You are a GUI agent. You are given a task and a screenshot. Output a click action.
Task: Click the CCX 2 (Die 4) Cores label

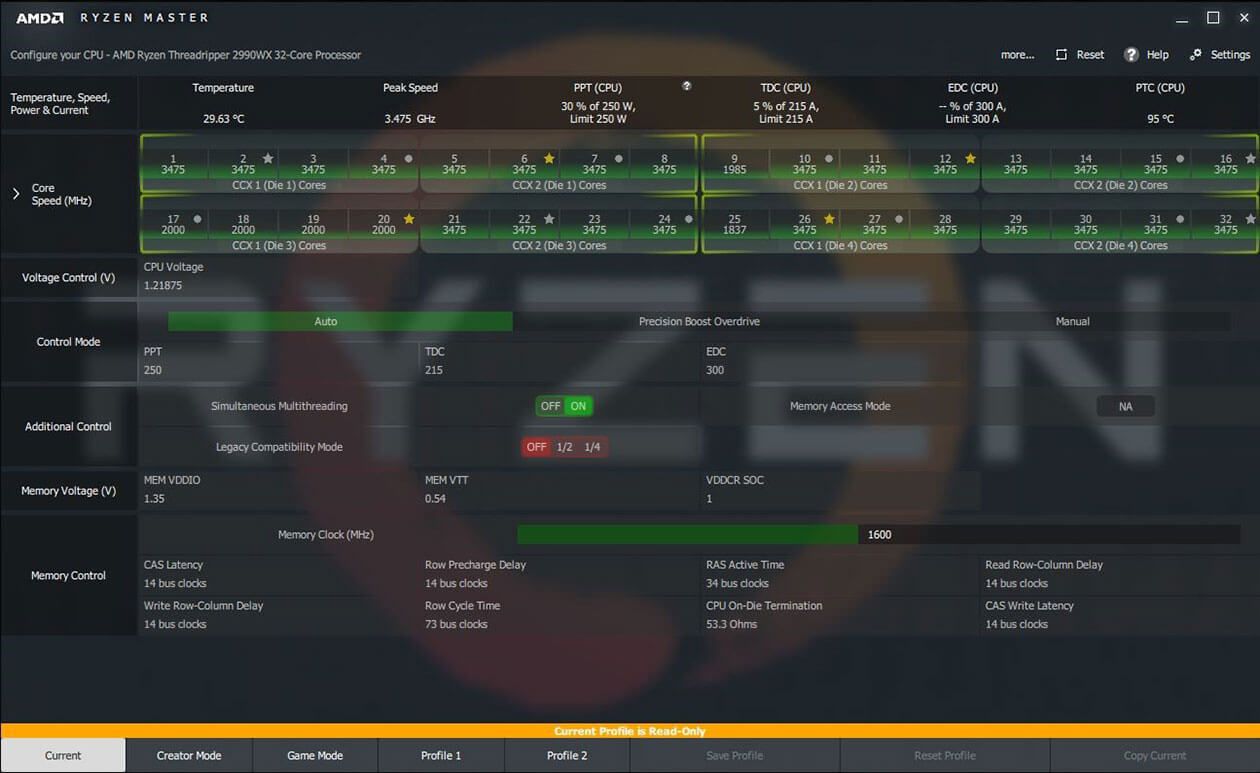pyautogui.click(x=1120, y=245)
